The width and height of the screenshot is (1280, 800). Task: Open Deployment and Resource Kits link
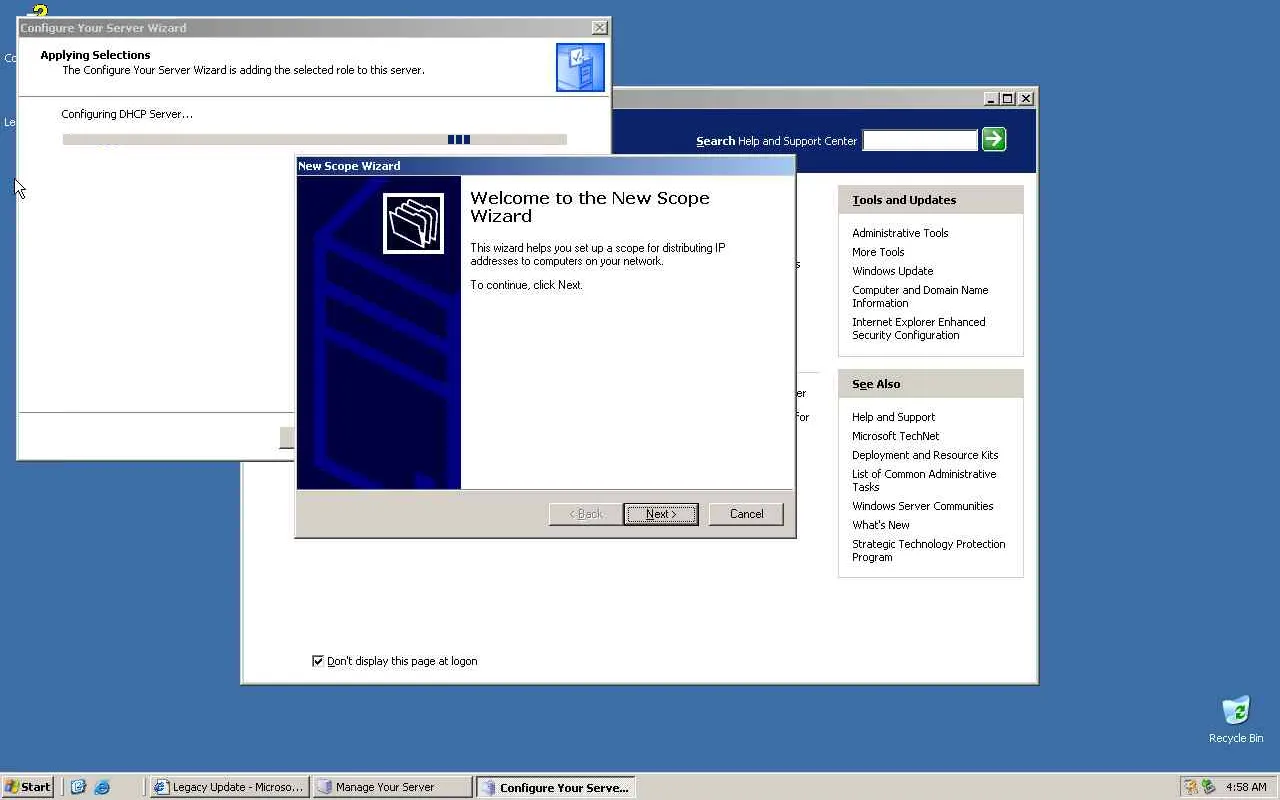click(925, 455)
